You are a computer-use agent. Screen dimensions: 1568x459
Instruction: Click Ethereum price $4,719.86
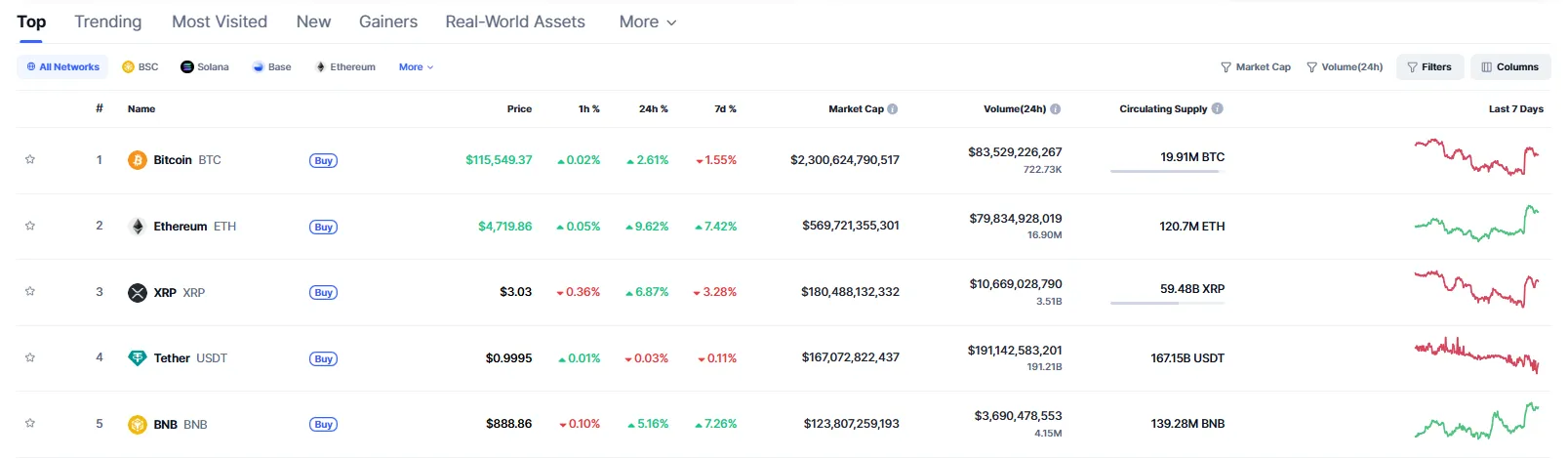pos(505,227)
